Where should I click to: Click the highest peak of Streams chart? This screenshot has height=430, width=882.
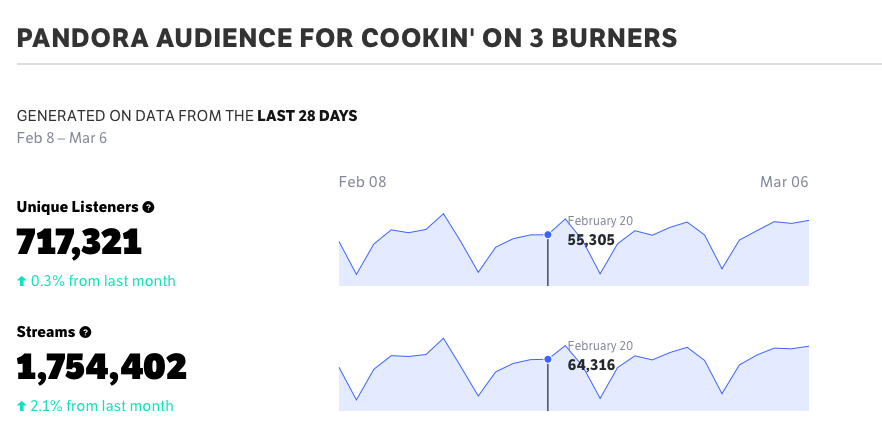[444, 338]
